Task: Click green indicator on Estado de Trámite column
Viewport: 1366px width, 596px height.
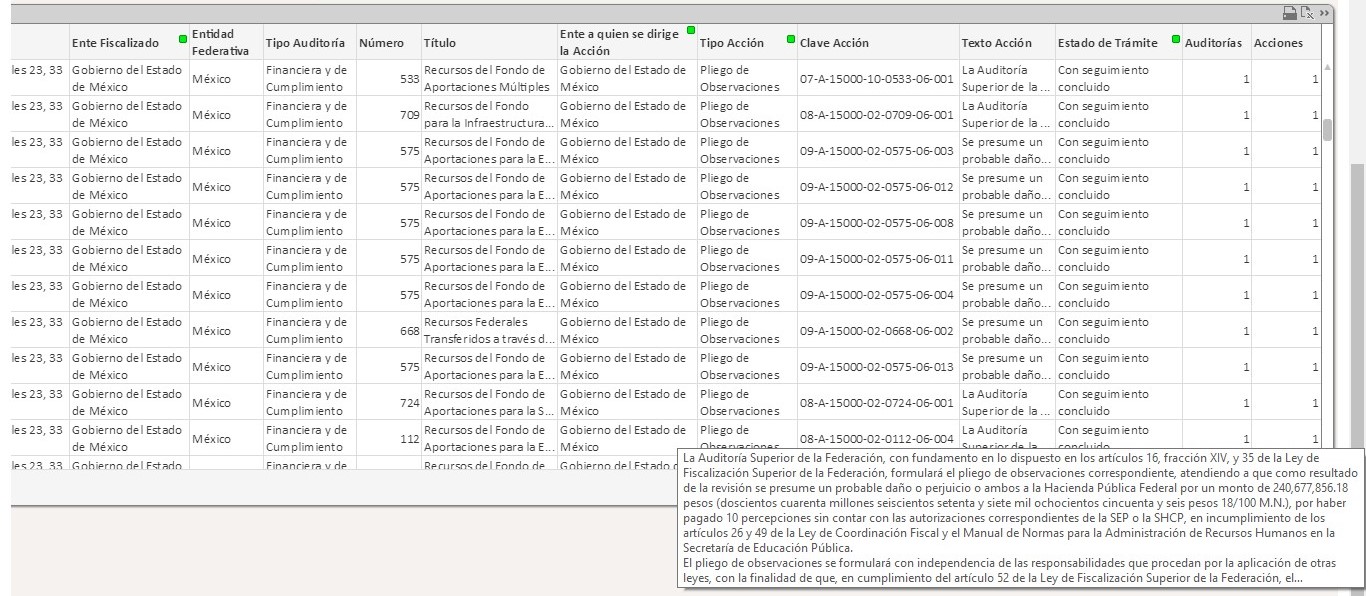Action: [x=1176, y=39]
